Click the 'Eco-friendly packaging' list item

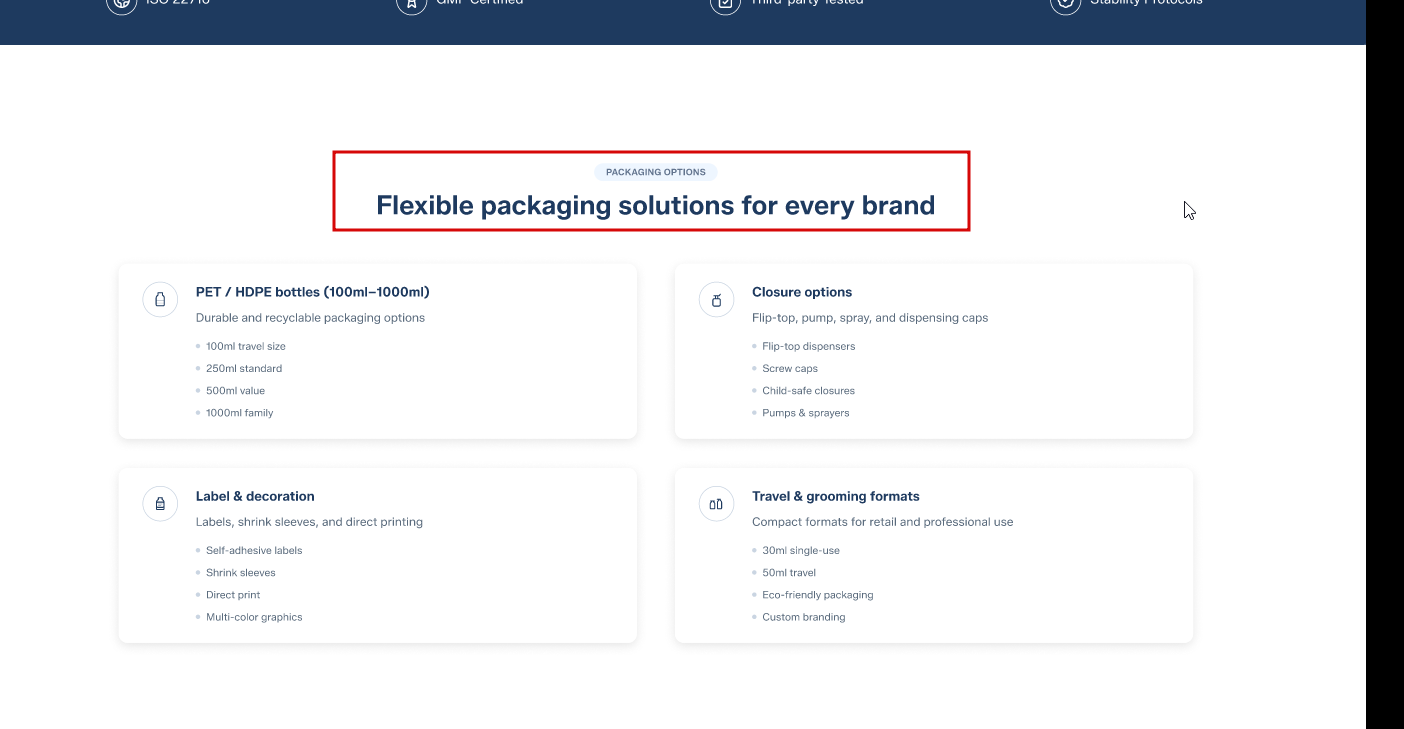[817, 595]
